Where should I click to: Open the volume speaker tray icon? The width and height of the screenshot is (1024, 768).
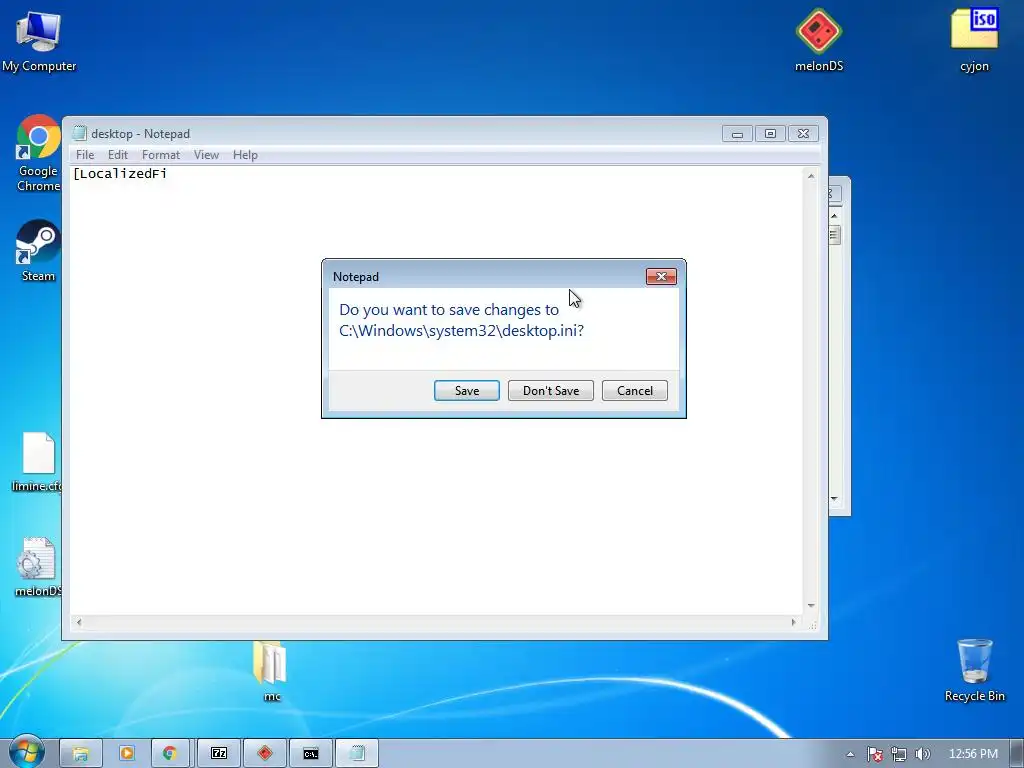tap(922, 754)
